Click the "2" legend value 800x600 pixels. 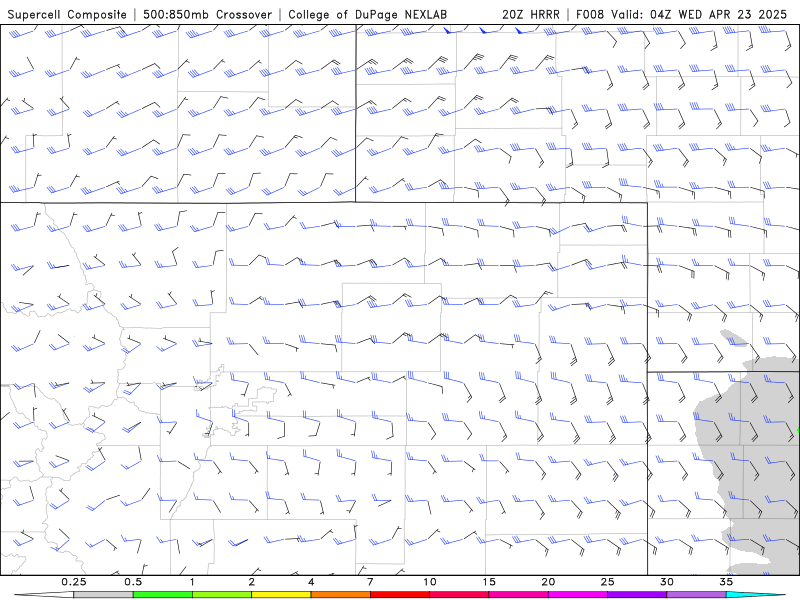point(252,582)
